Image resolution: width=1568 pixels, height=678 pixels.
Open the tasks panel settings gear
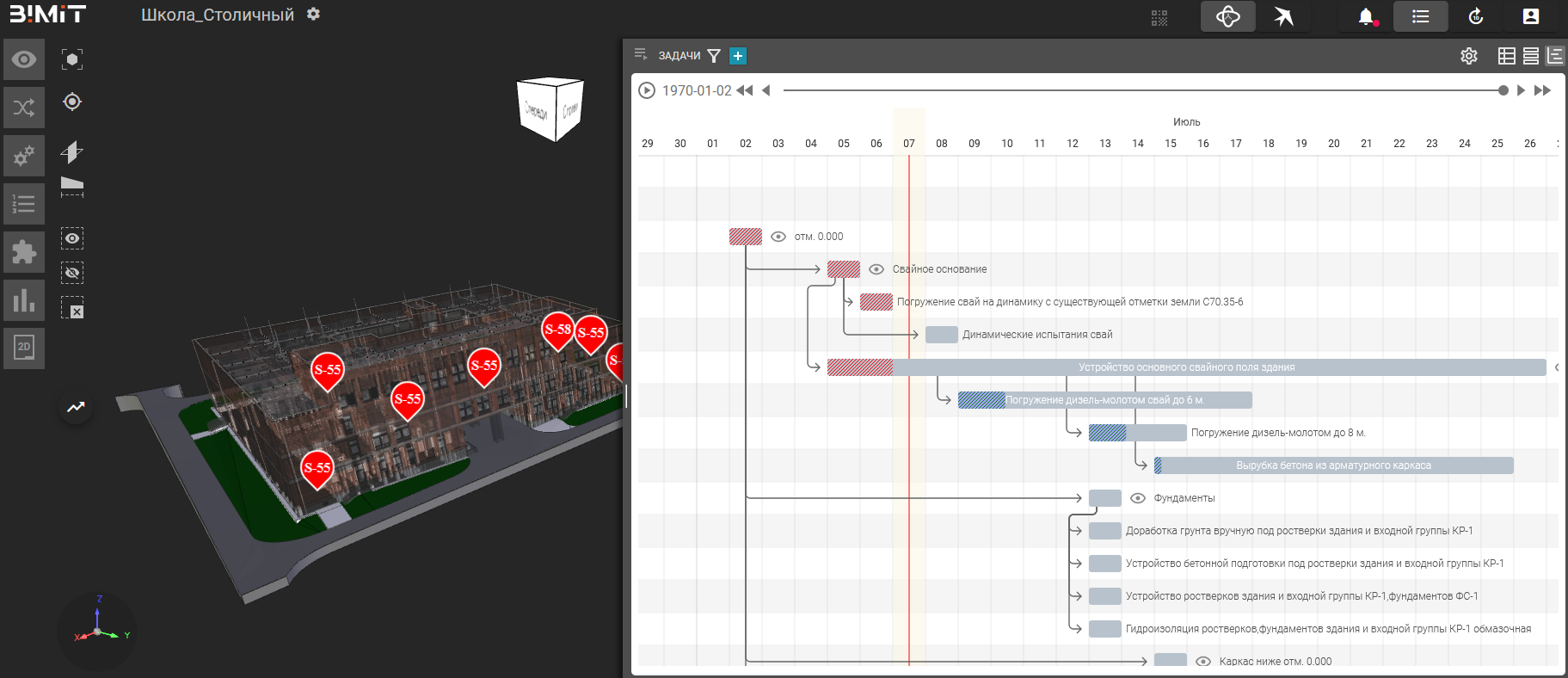1469,56
